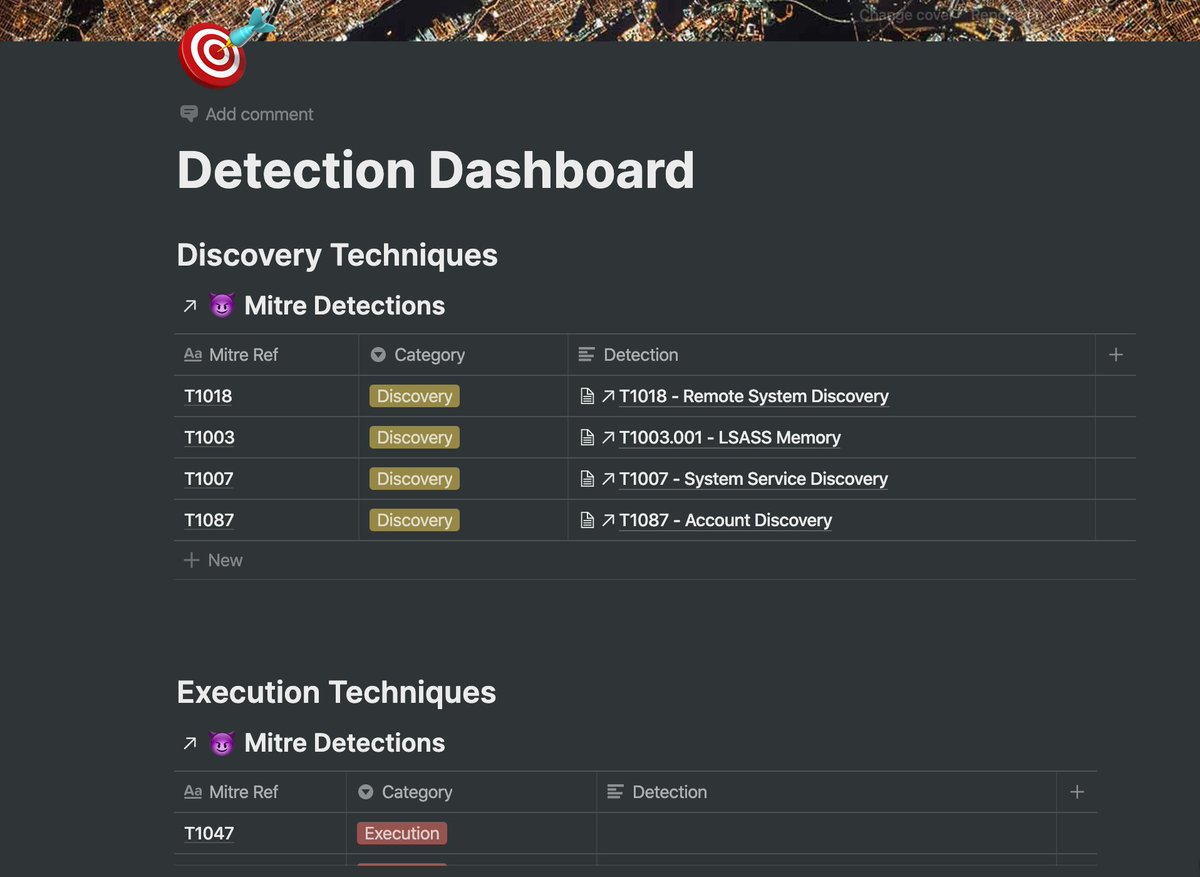Add a new column to Discovery table
The image size is (1200, 877).
1116,354
